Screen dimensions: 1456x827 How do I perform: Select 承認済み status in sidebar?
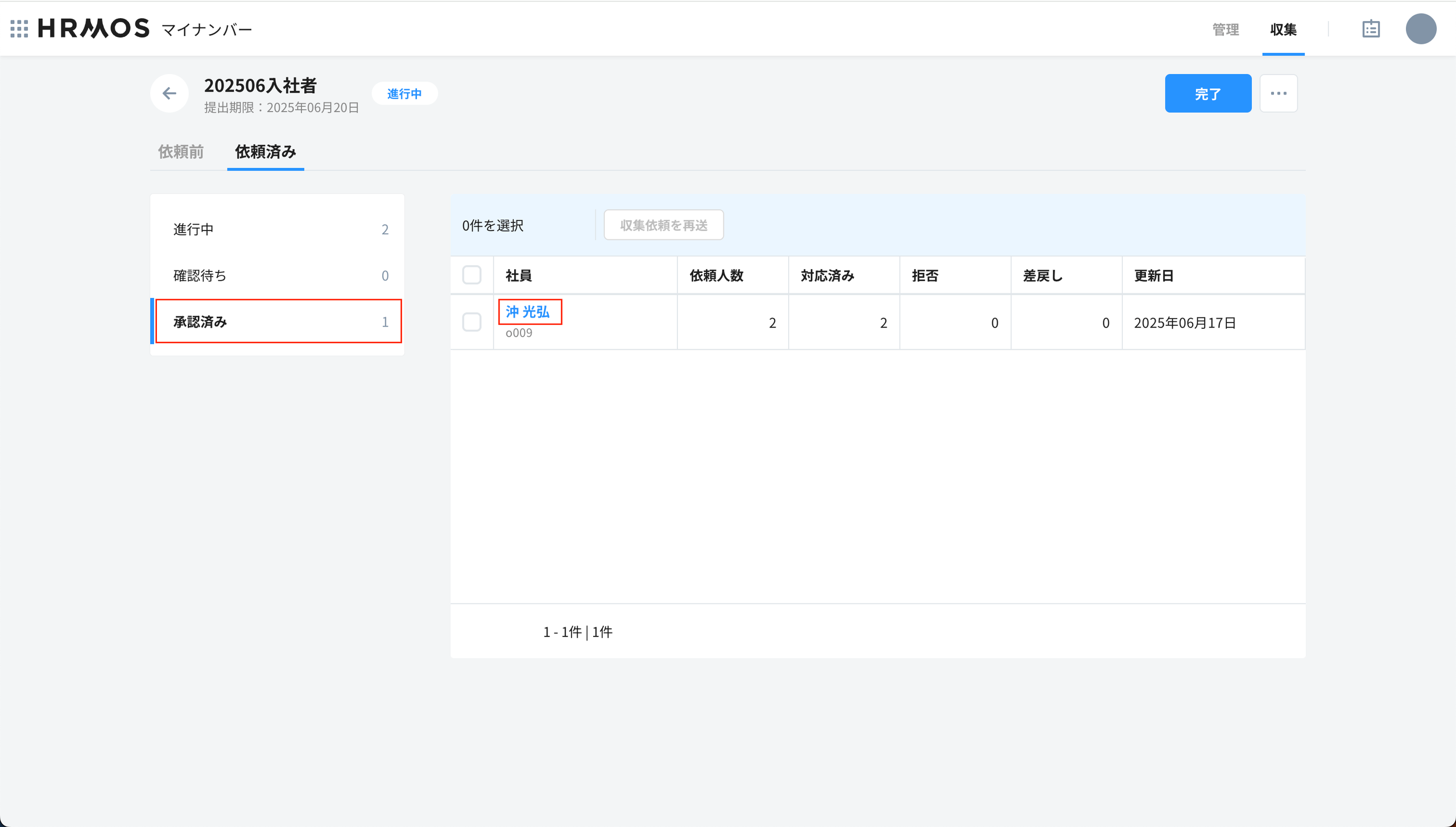point(278,322)
